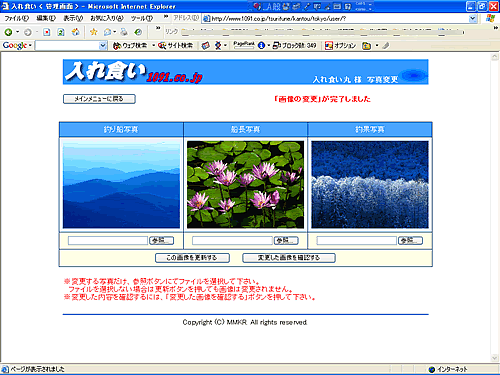Click the page icon in address bar

pyautogui.click(x=206, y=19)
